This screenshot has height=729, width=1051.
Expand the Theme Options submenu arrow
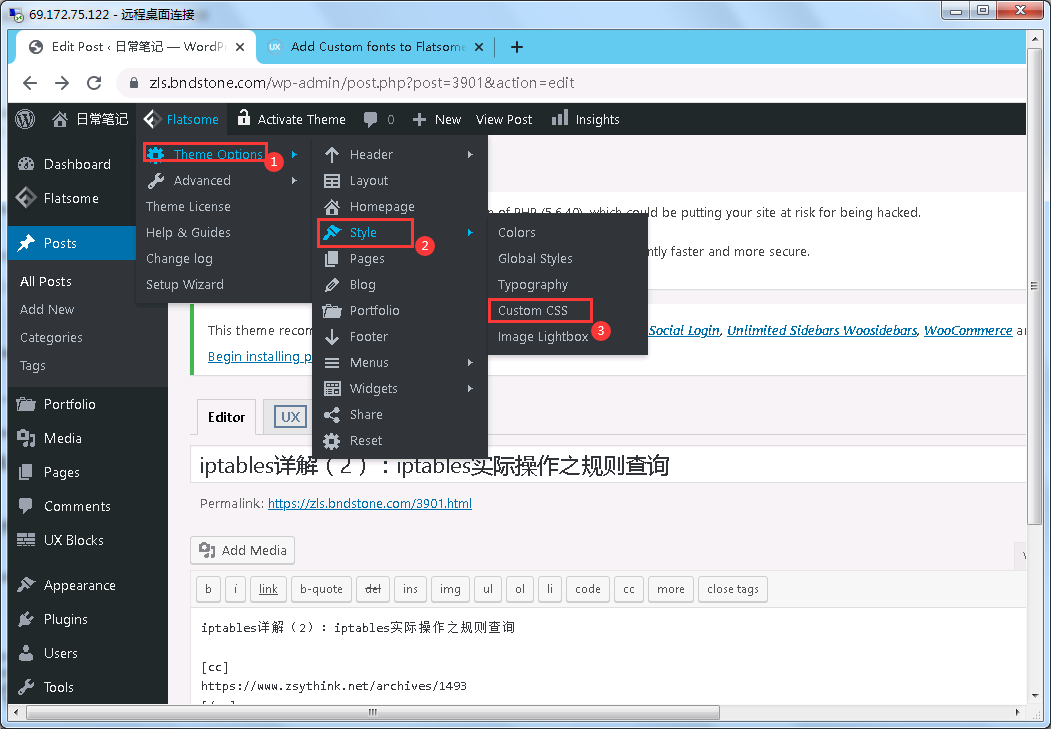coord(294,155)
